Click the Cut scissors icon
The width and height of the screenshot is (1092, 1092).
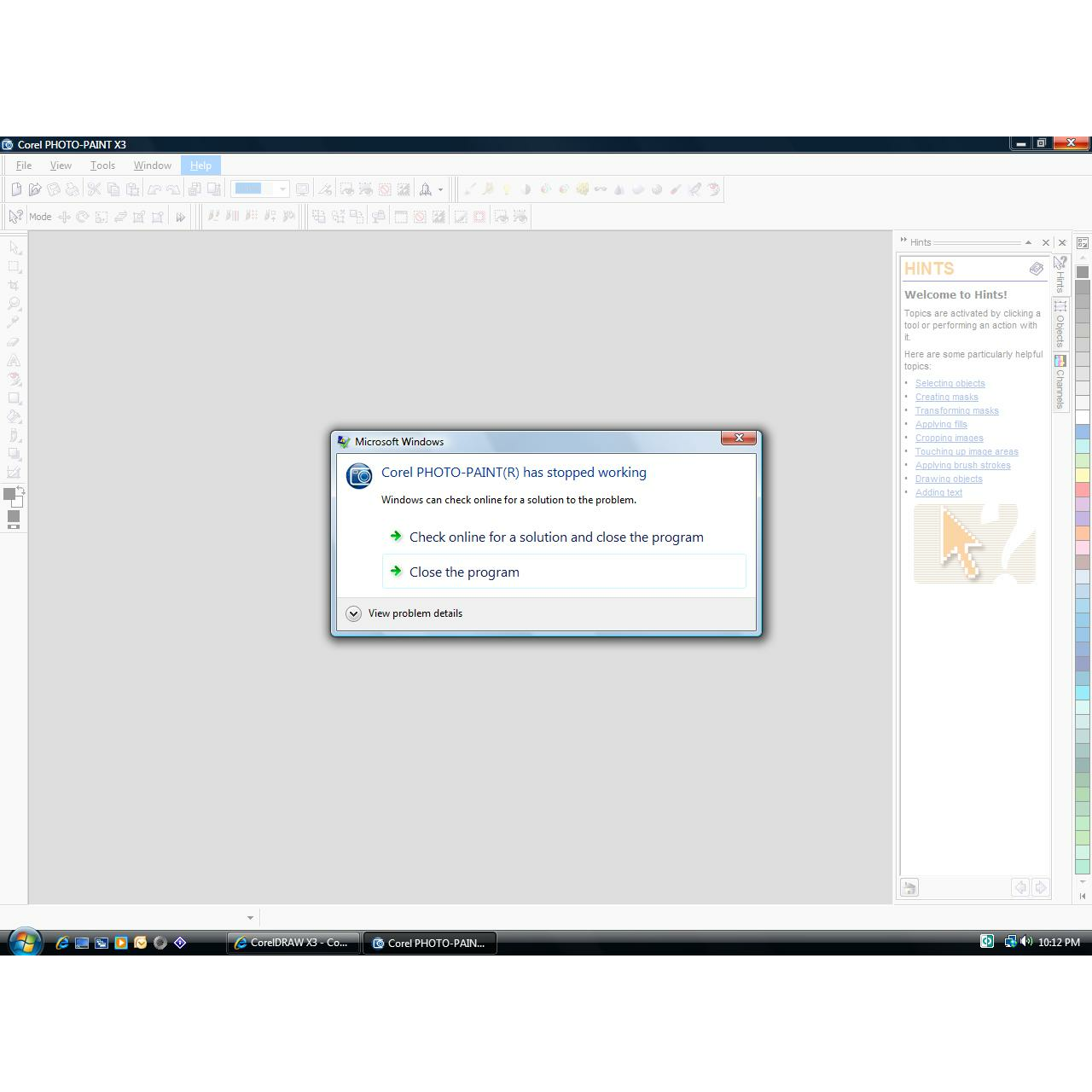(94, 189)
